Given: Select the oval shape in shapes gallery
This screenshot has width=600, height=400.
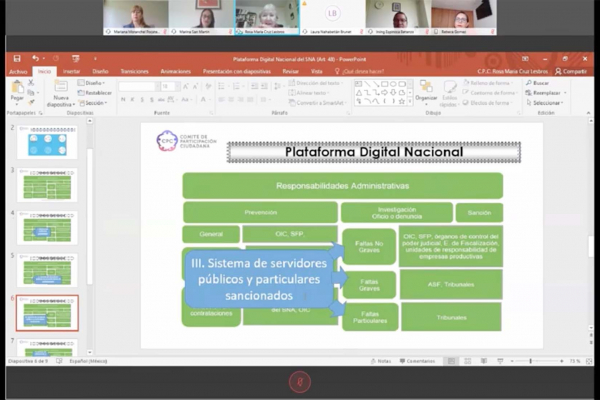Looking at the screenshot, I should point(393,84).
